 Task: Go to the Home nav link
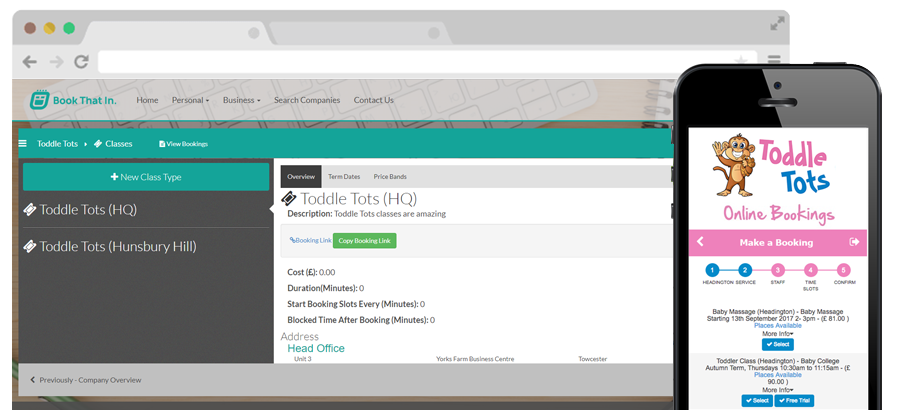tap(147, 100)
